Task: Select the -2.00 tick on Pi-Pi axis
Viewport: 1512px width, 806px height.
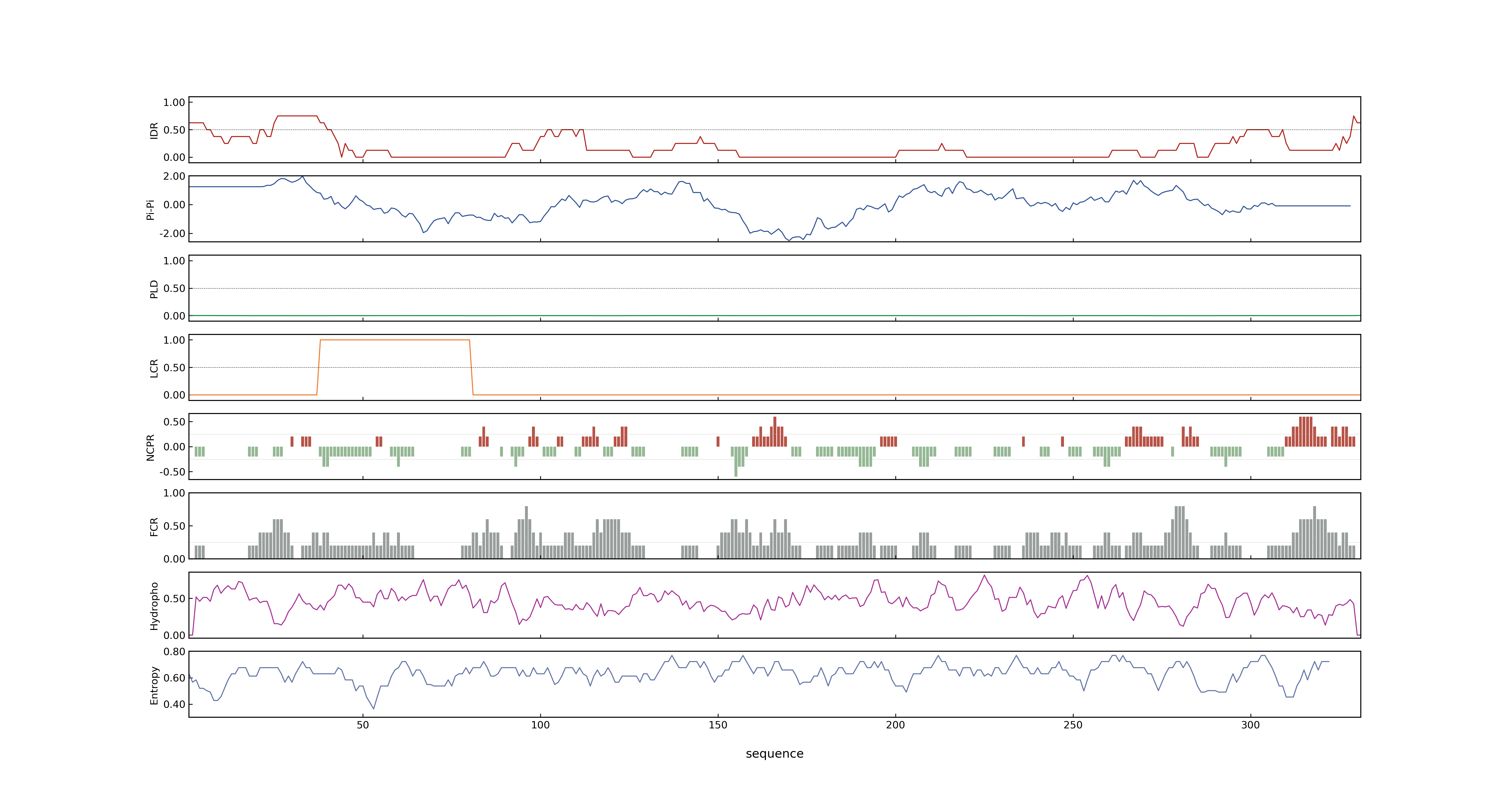Action: pos(172,233)
